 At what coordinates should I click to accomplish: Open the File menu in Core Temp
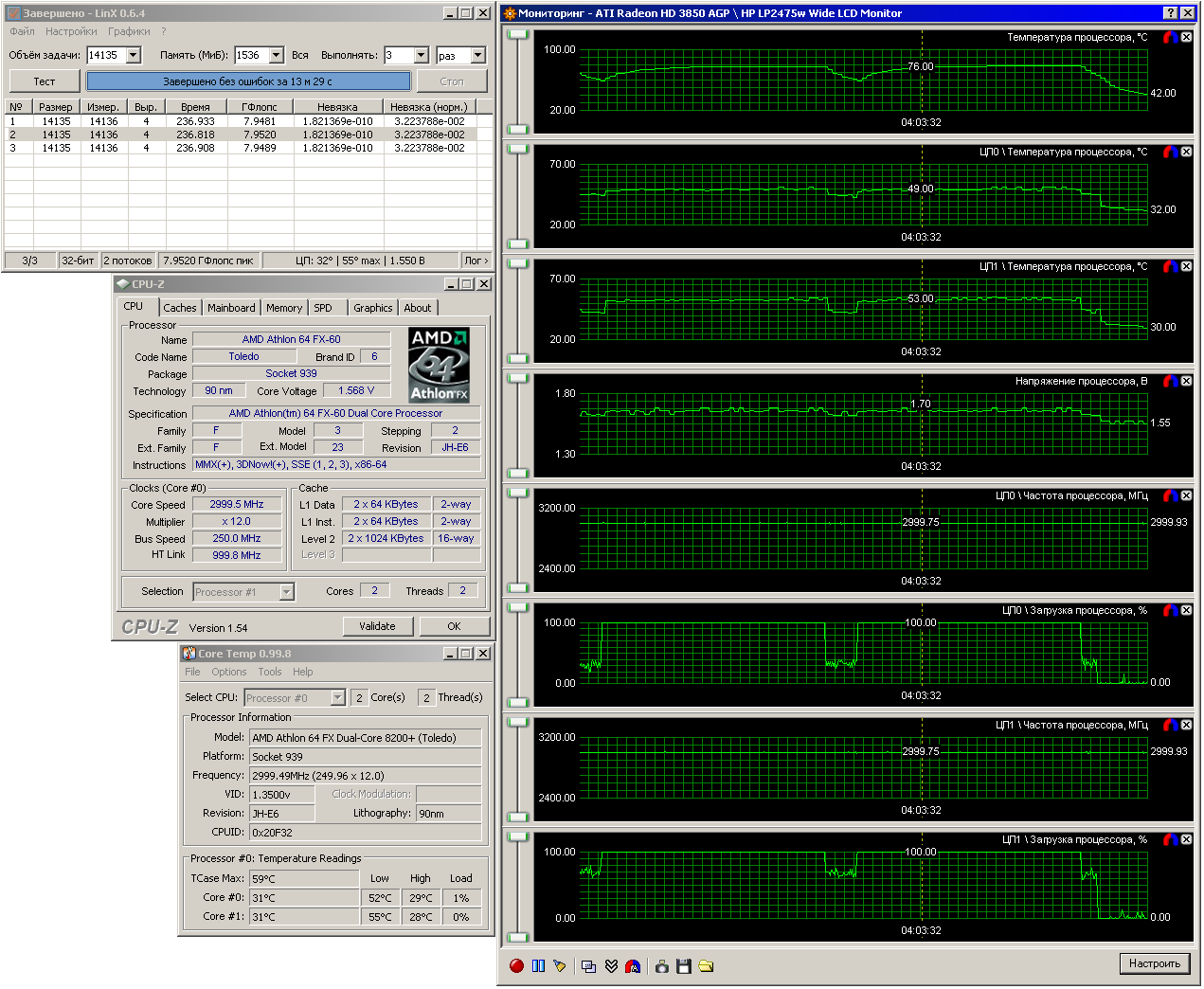[192, 672]
